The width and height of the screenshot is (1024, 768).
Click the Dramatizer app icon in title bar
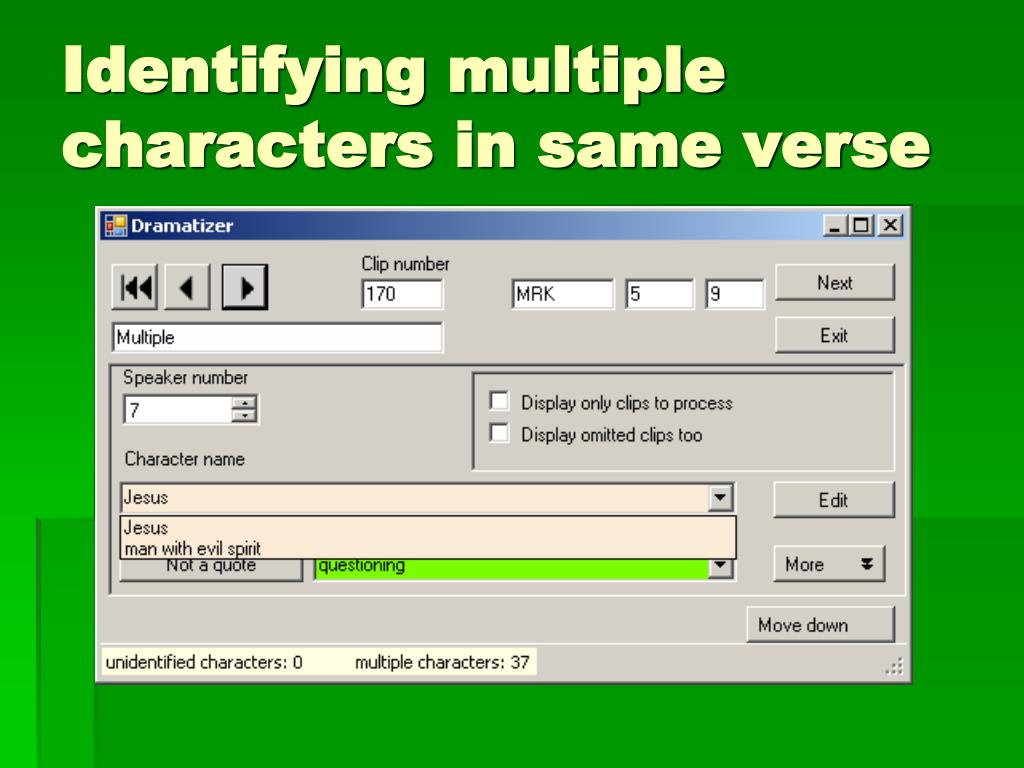point(116,226)
